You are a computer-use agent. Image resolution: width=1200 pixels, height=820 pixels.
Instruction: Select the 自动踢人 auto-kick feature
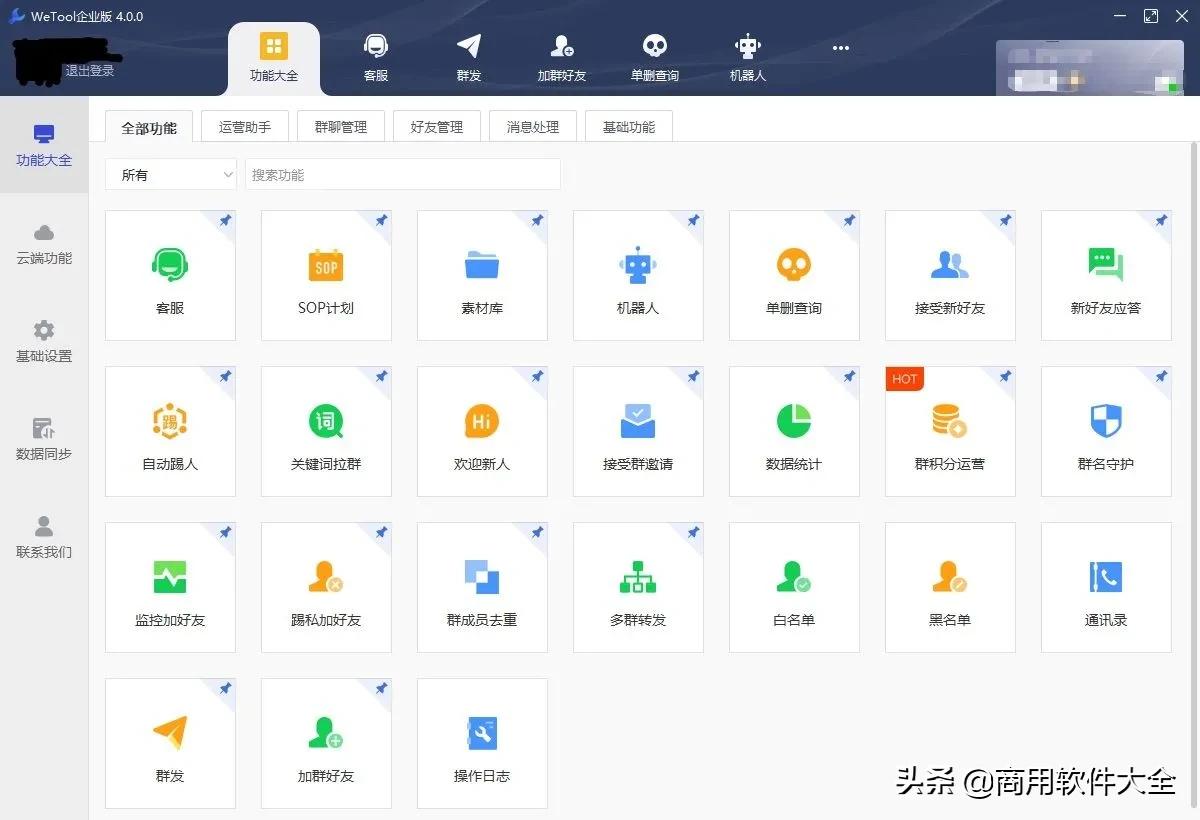[170, 431]
